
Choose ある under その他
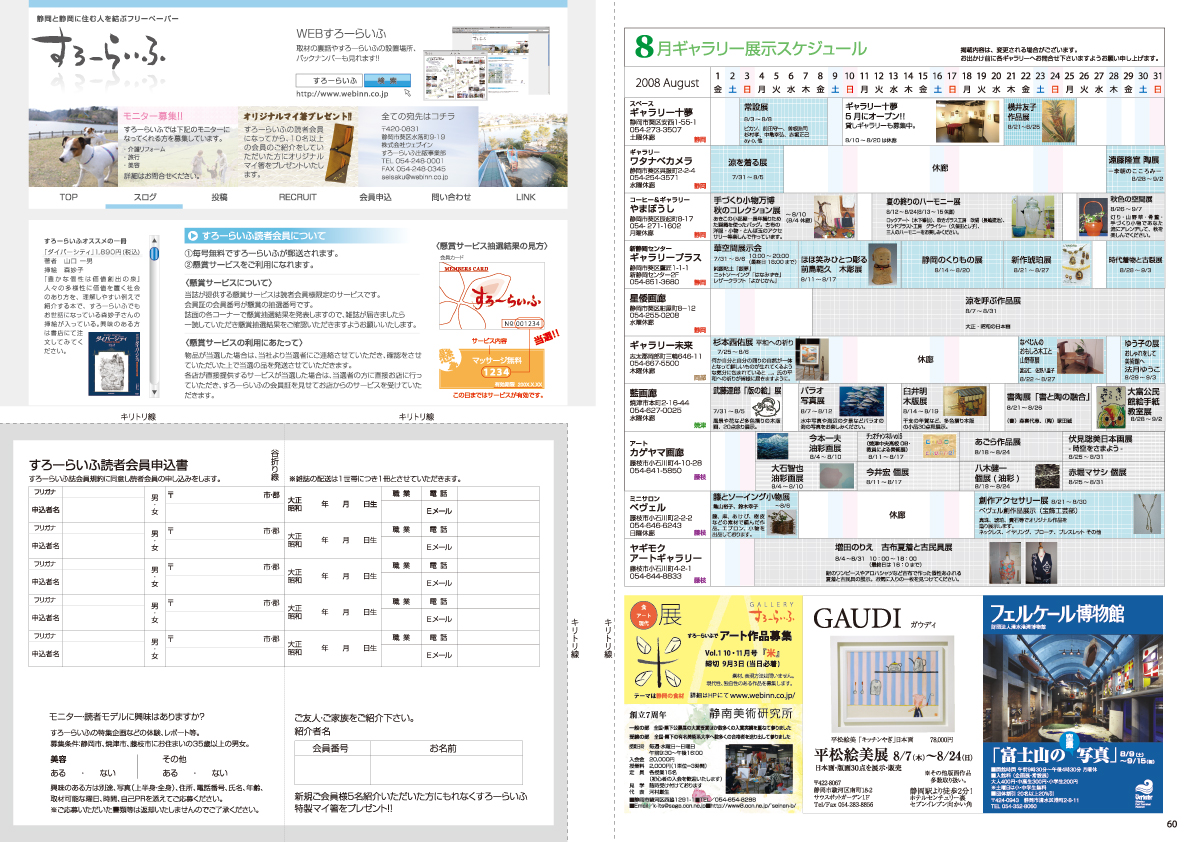[170, 773]
